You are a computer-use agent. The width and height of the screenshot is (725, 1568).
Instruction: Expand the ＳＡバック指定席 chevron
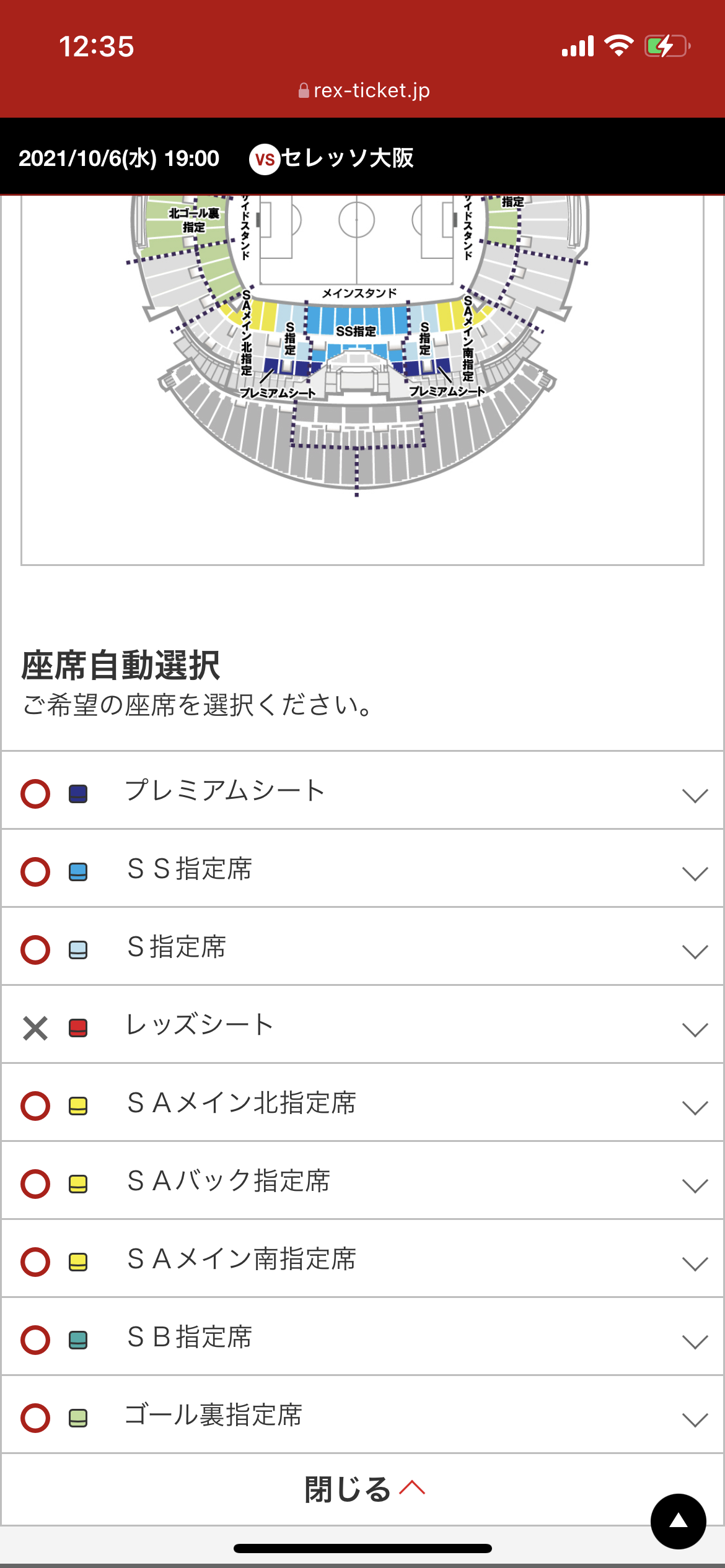pyautogui.click(x=695, y=1185)
